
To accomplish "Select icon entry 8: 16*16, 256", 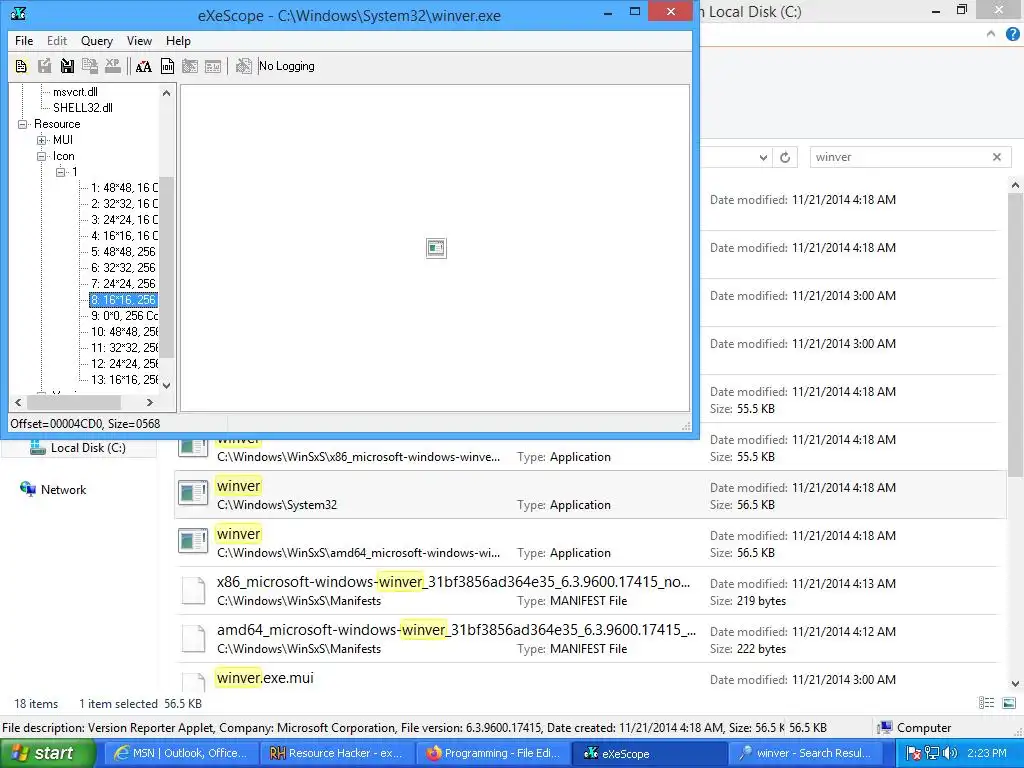I will (123, 300).
